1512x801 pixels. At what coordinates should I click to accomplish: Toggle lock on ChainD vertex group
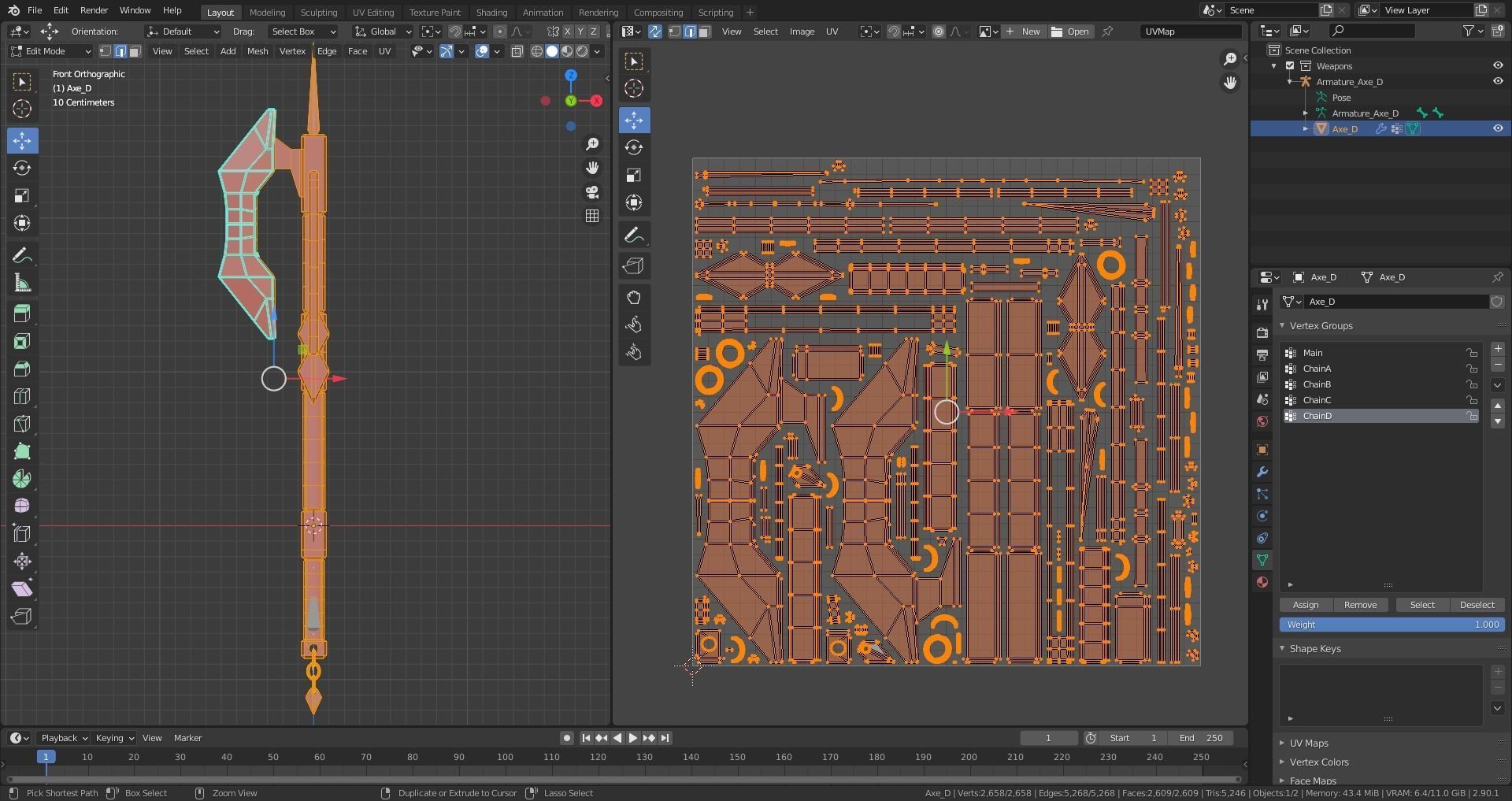coord(1471,416)
